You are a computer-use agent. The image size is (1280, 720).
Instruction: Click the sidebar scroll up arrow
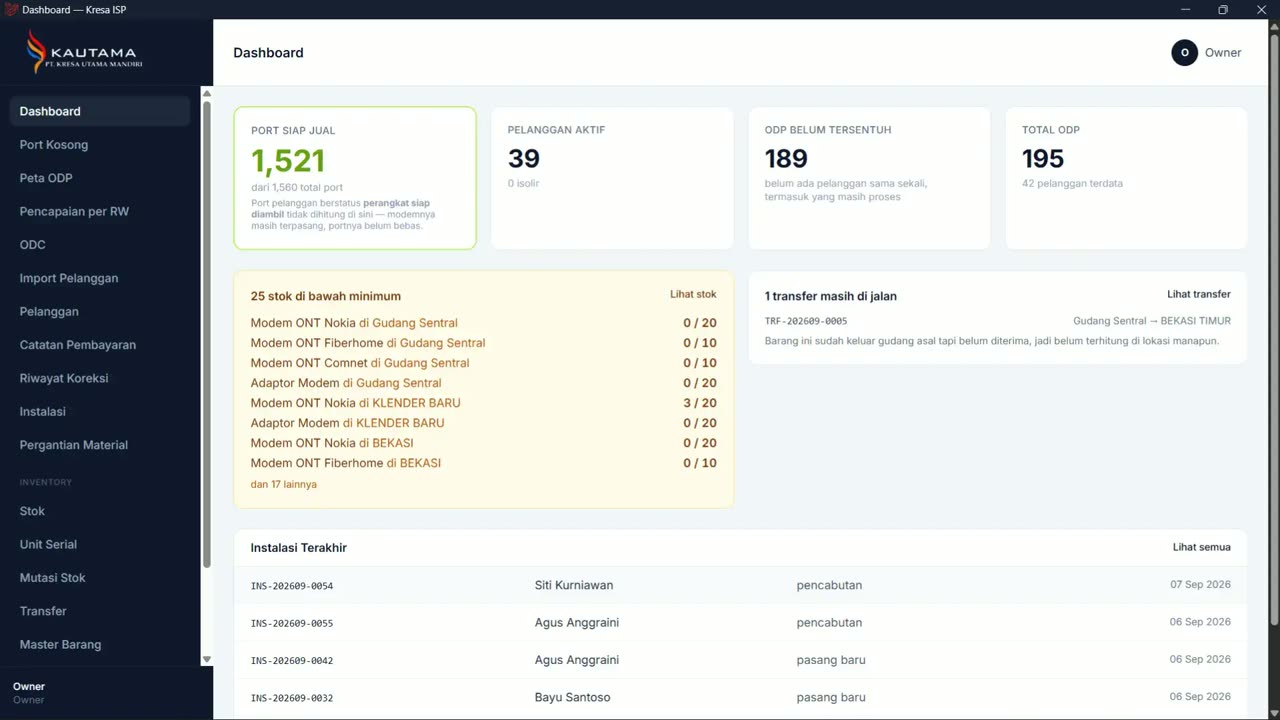pos(207,93)
